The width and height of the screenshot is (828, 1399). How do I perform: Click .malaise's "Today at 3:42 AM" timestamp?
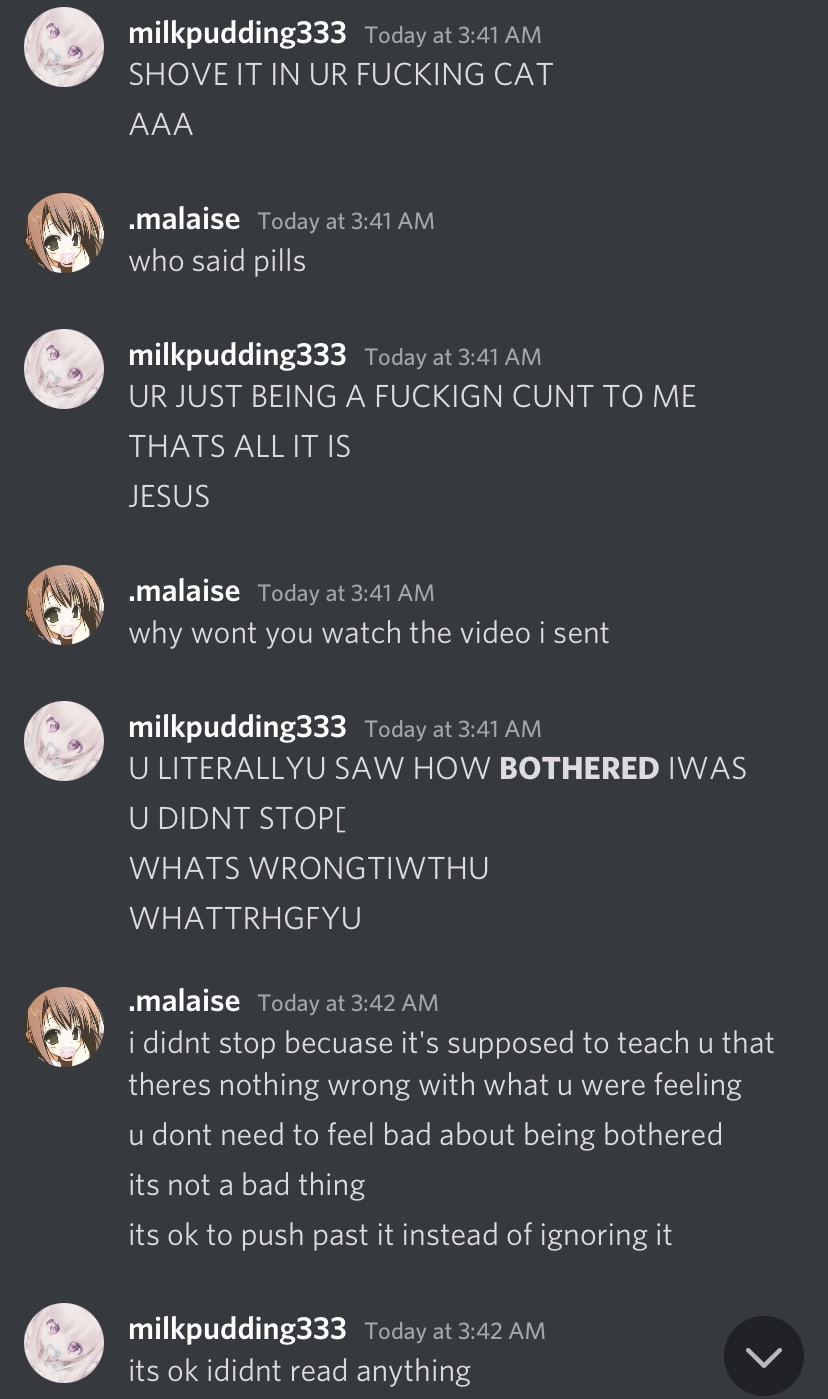click(x=348, y=1002)
